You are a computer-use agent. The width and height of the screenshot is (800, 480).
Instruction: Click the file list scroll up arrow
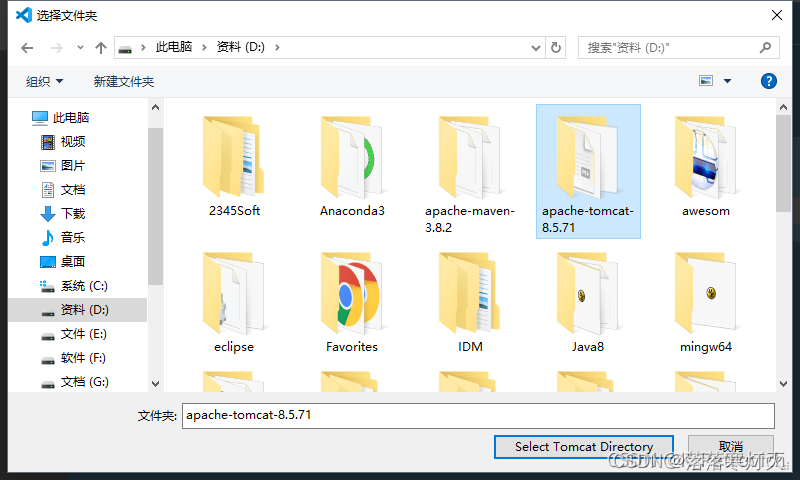pos(783,107)
